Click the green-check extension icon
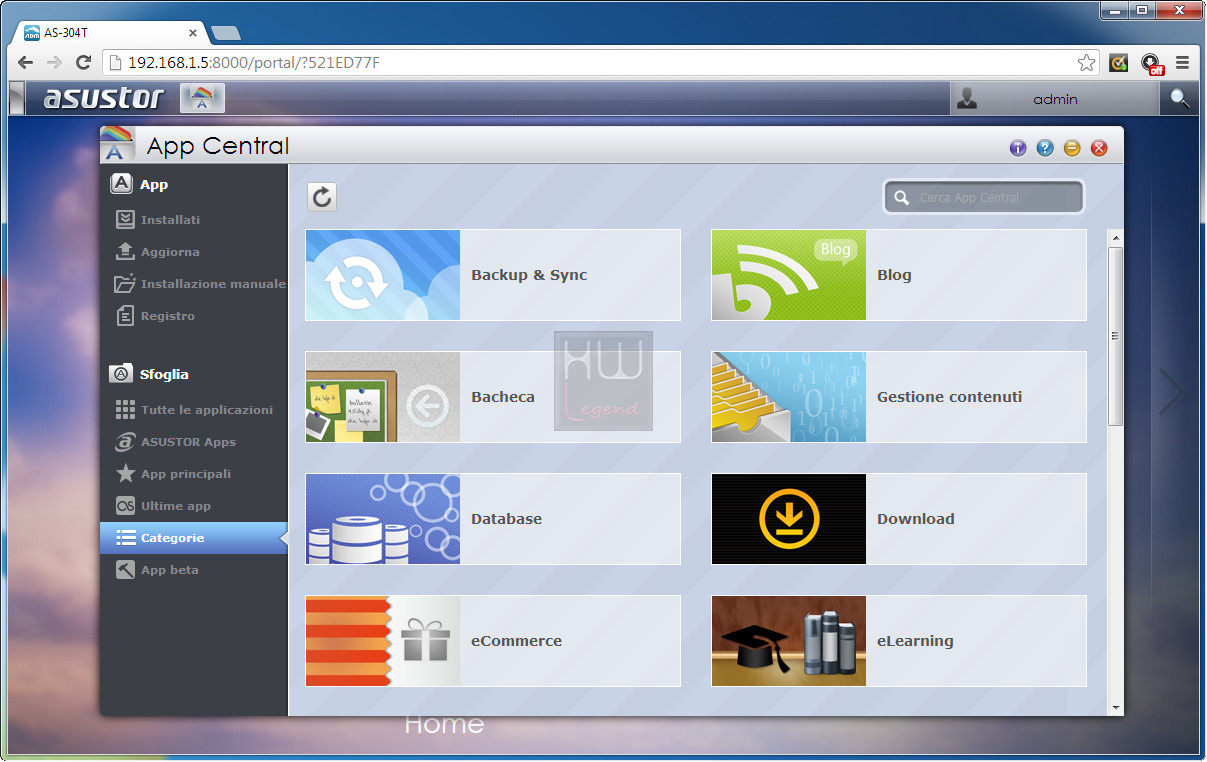This screenshot has height=762, width=1207. coord(1119,63)
